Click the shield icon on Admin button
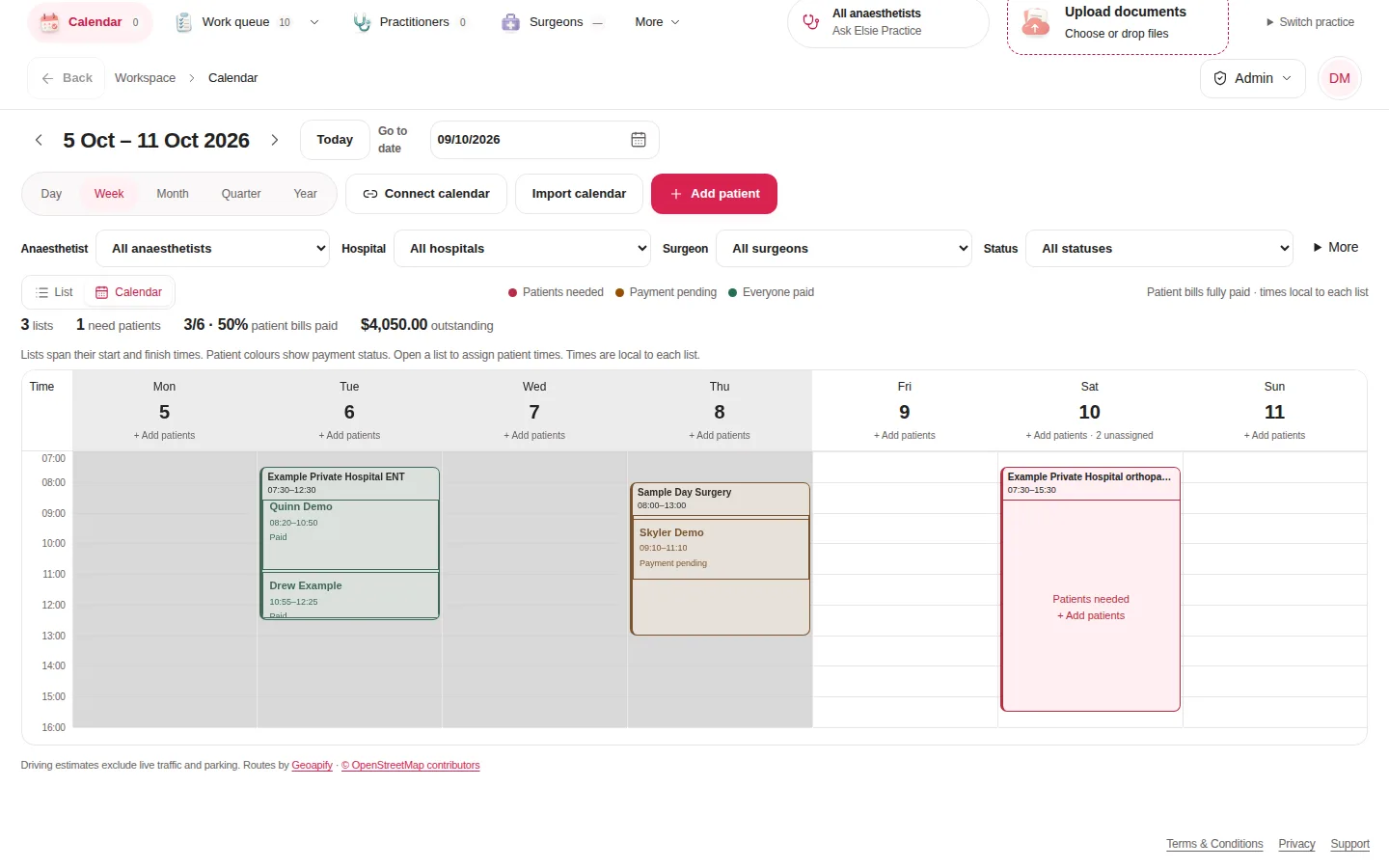 coord(1220,78)
